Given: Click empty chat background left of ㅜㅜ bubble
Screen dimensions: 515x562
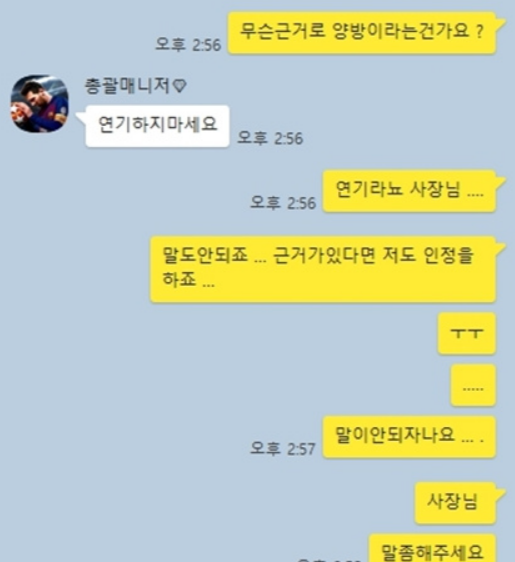Looking at the screenshot, I should 251,334.
